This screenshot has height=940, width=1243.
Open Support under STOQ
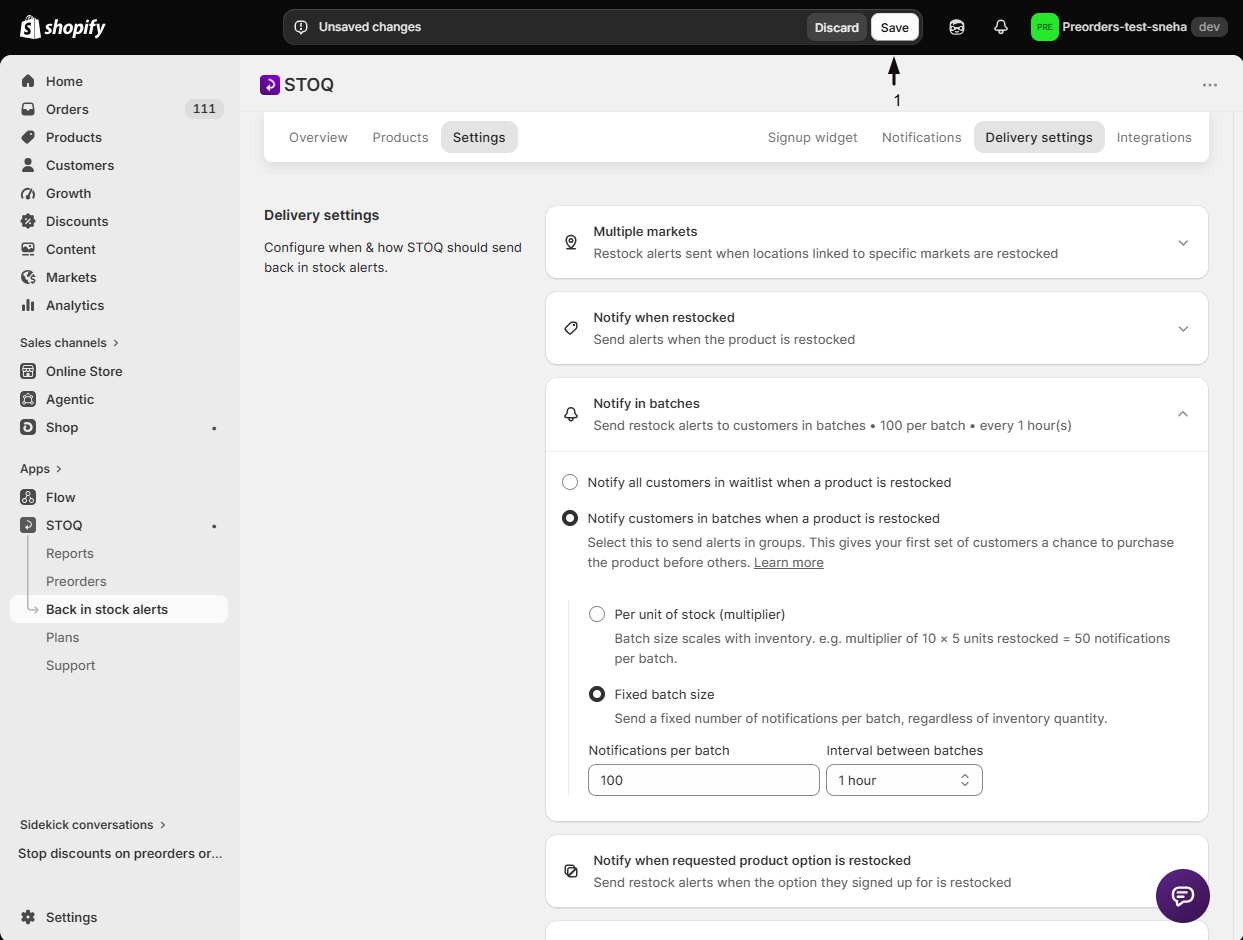click(70, 665)
